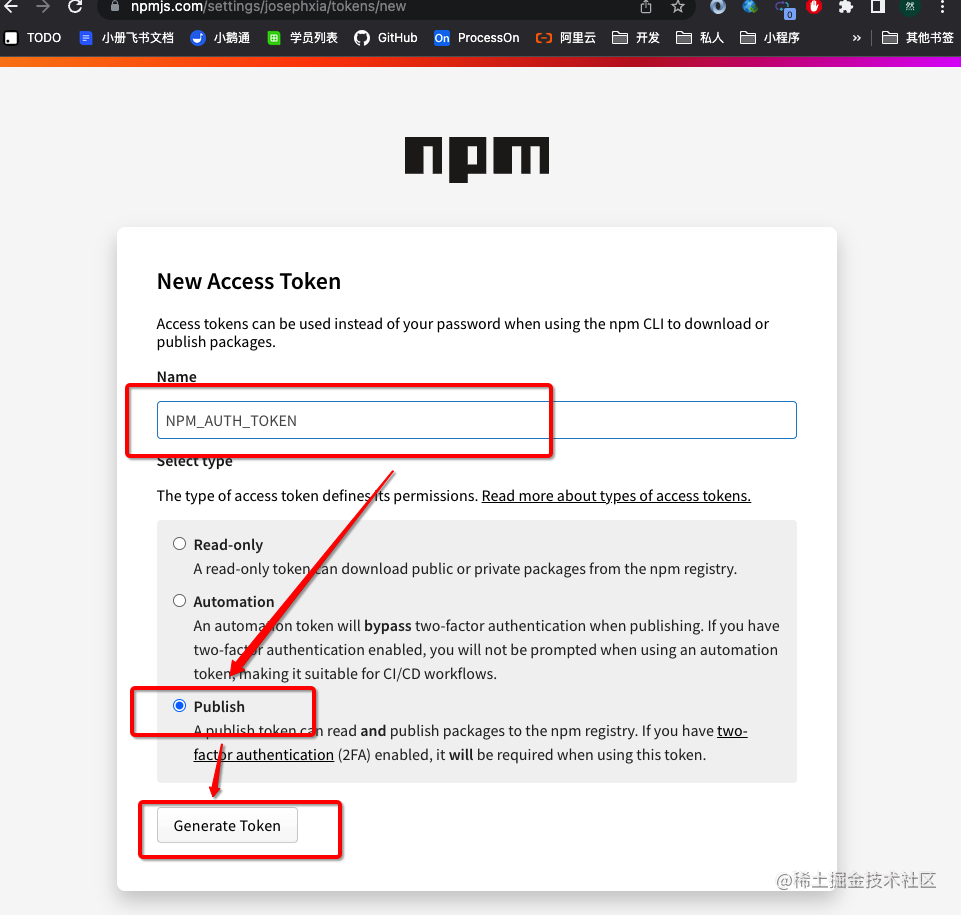Select the Automation token type

tap(179, 601)
